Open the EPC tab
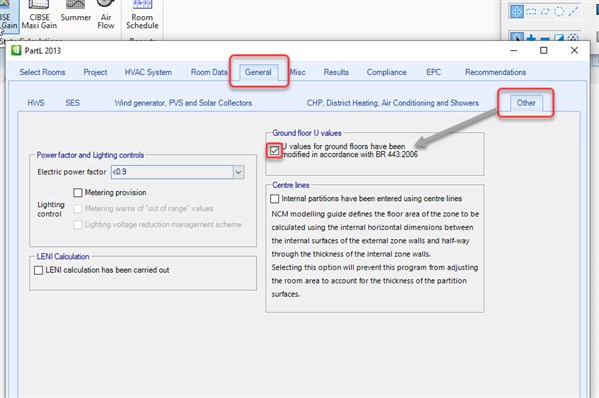The width and height of the screenshot is (599, 398). click(434, 72)
